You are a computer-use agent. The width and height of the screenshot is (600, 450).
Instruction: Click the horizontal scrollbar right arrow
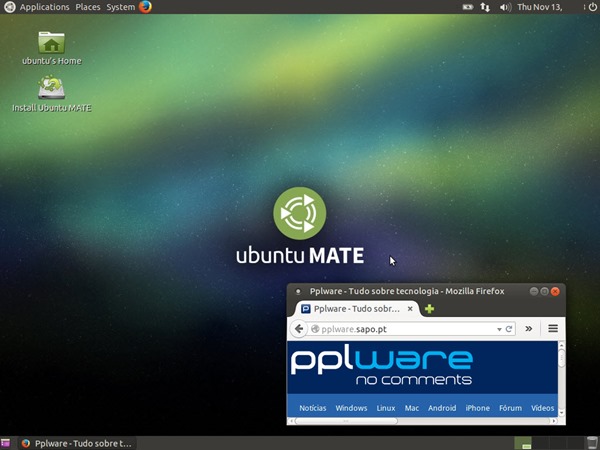click(x=554, y=421)
